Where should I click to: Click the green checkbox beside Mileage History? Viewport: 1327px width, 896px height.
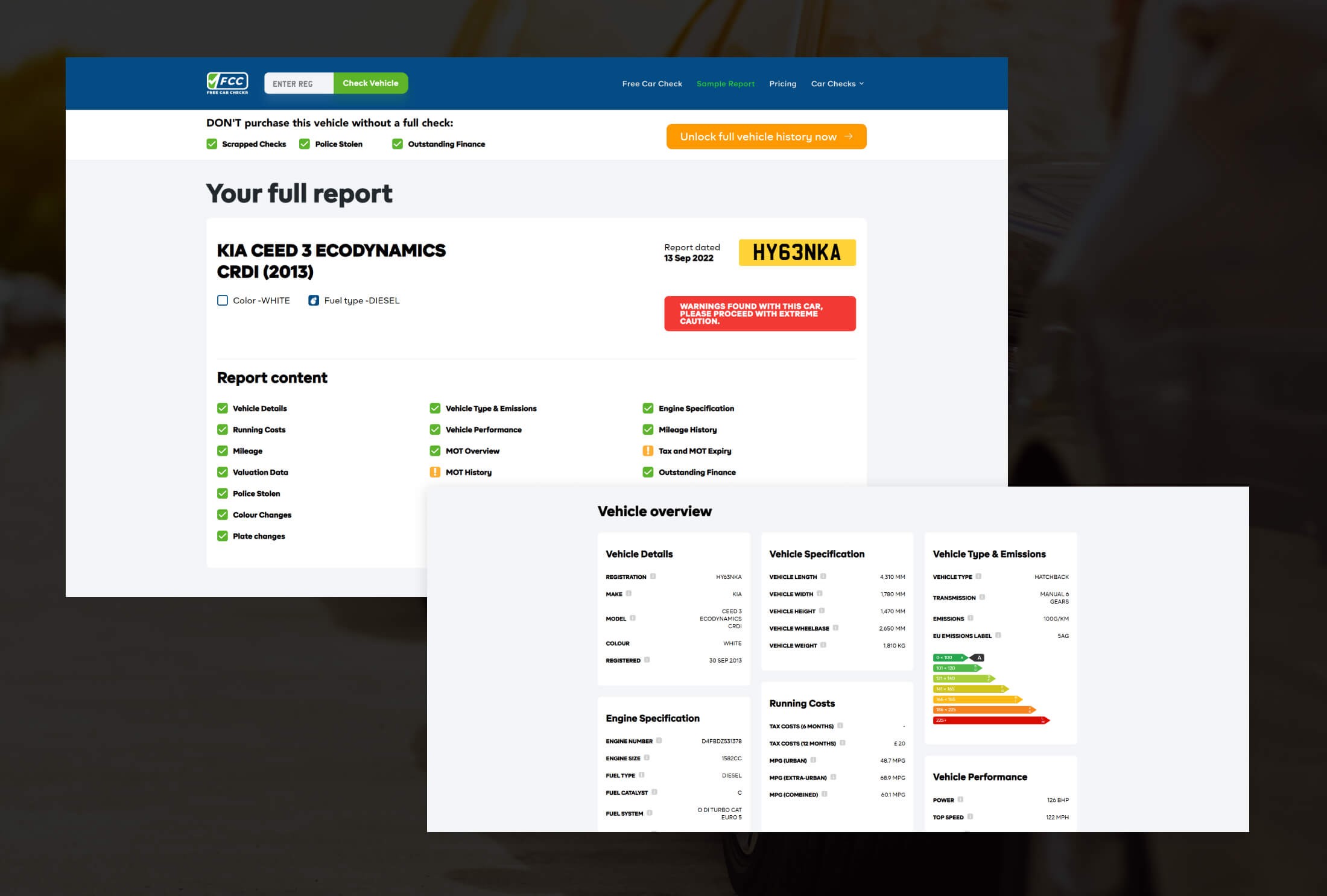pos(648,429)
